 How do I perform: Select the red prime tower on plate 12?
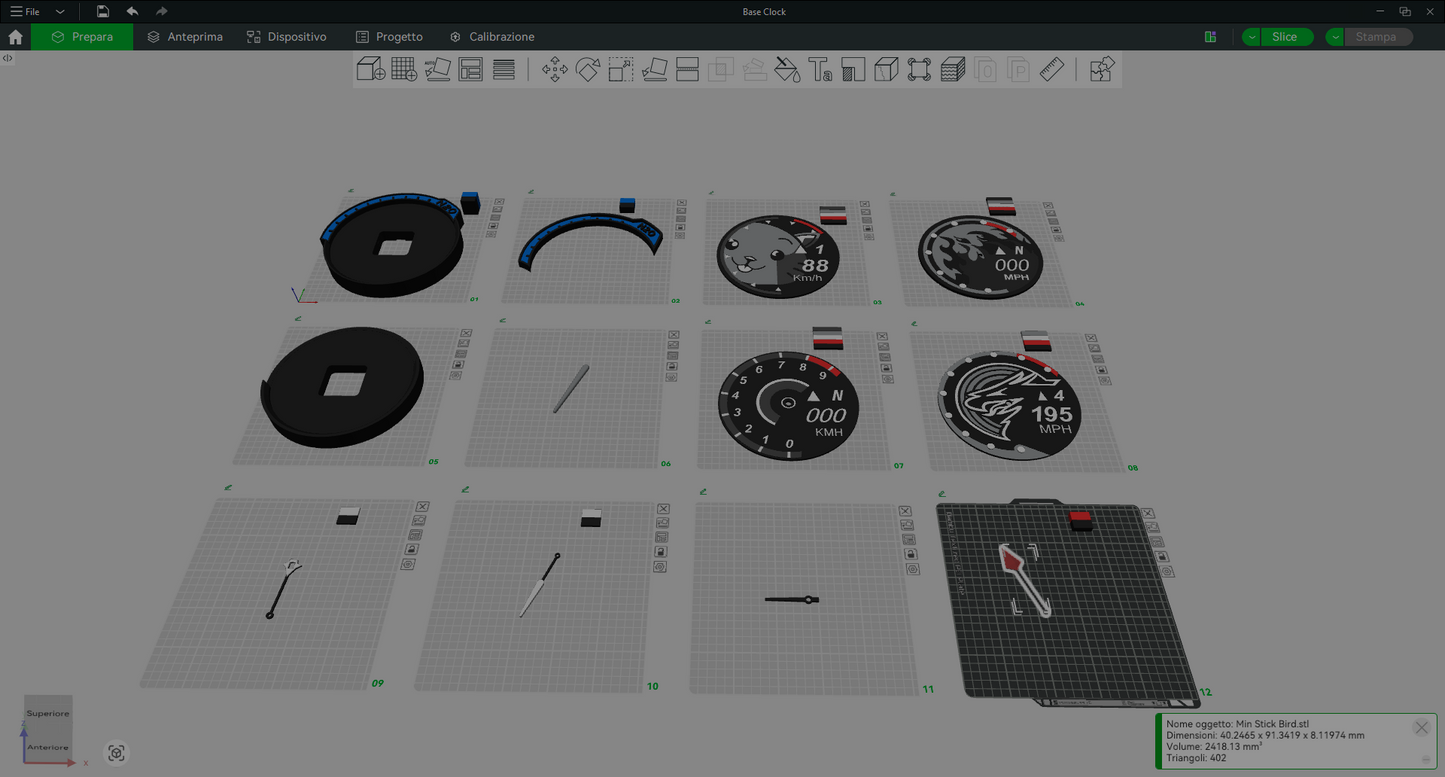pyautogui.click(x=1081, y=519)
